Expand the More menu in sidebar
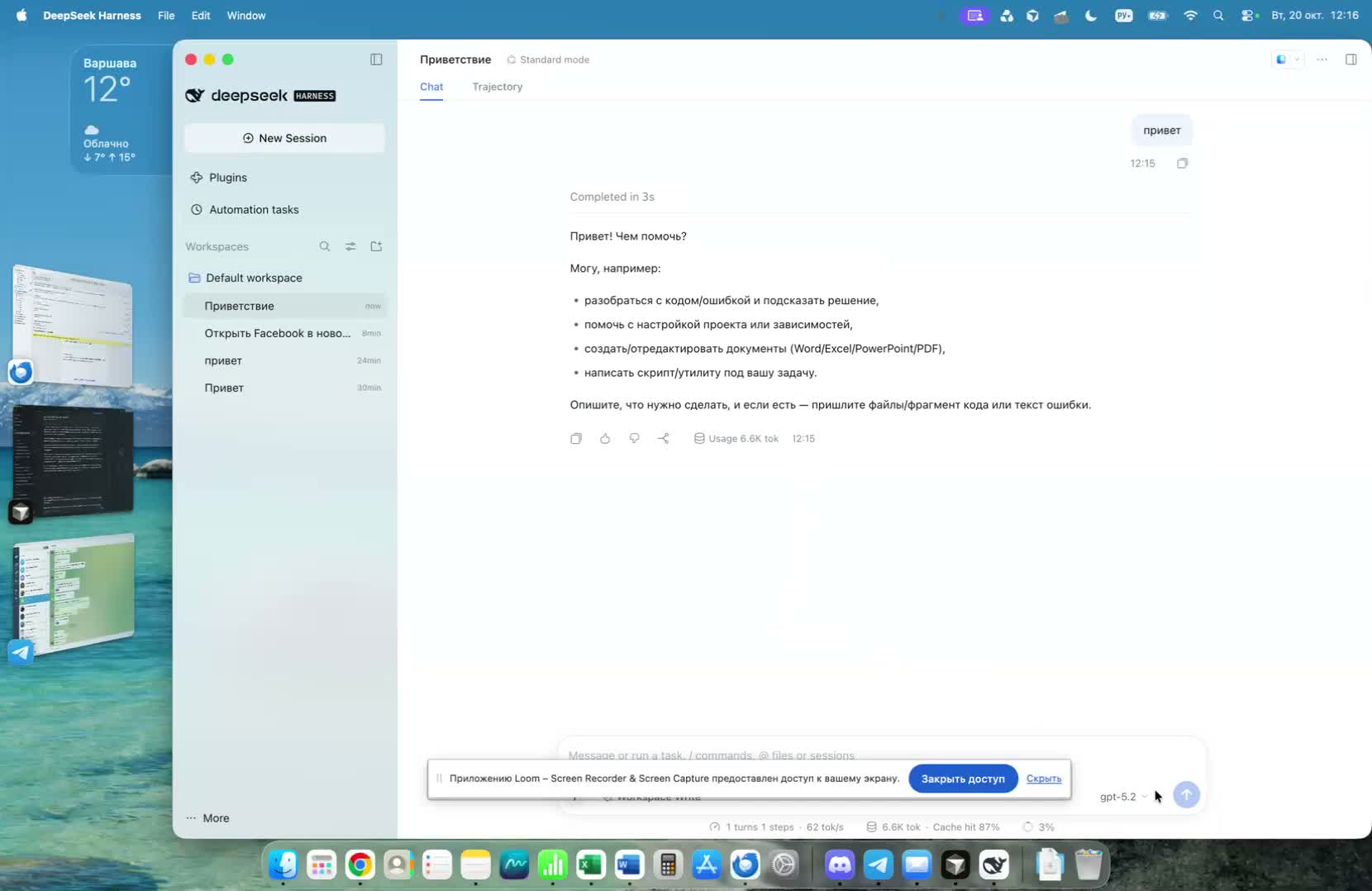Screen dimensions: 1372x891 [x=208, y=818]
